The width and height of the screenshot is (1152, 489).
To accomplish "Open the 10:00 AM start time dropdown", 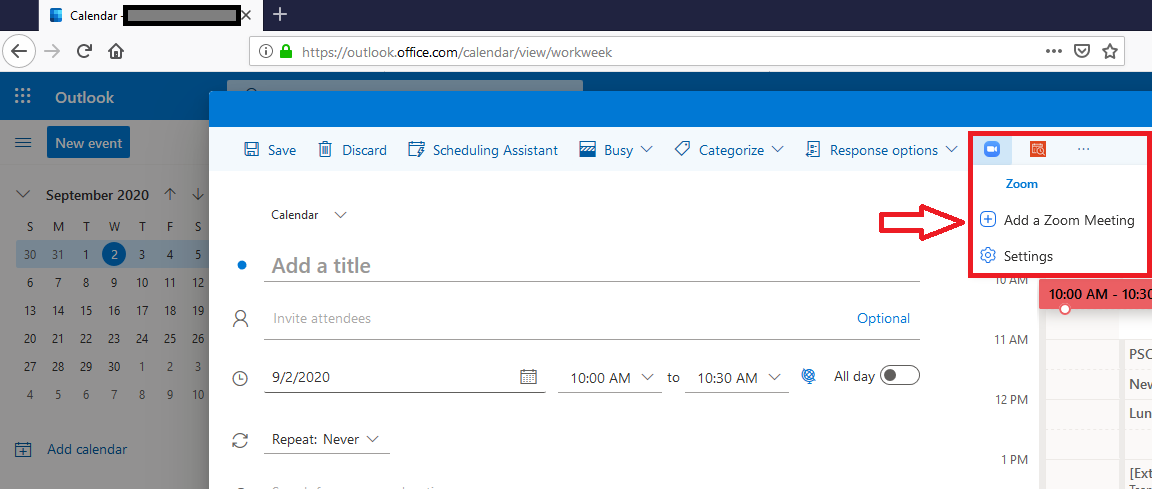I will click(610, 377).
